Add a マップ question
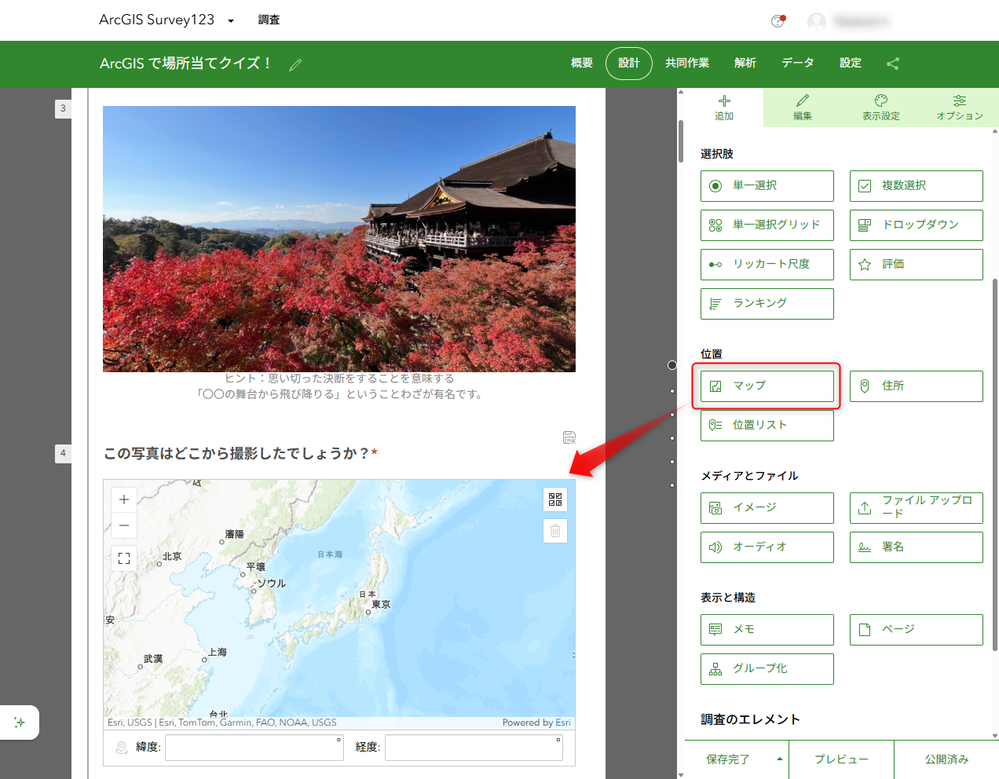The width and height of the screenshot is (999, 779). (766, 386)
